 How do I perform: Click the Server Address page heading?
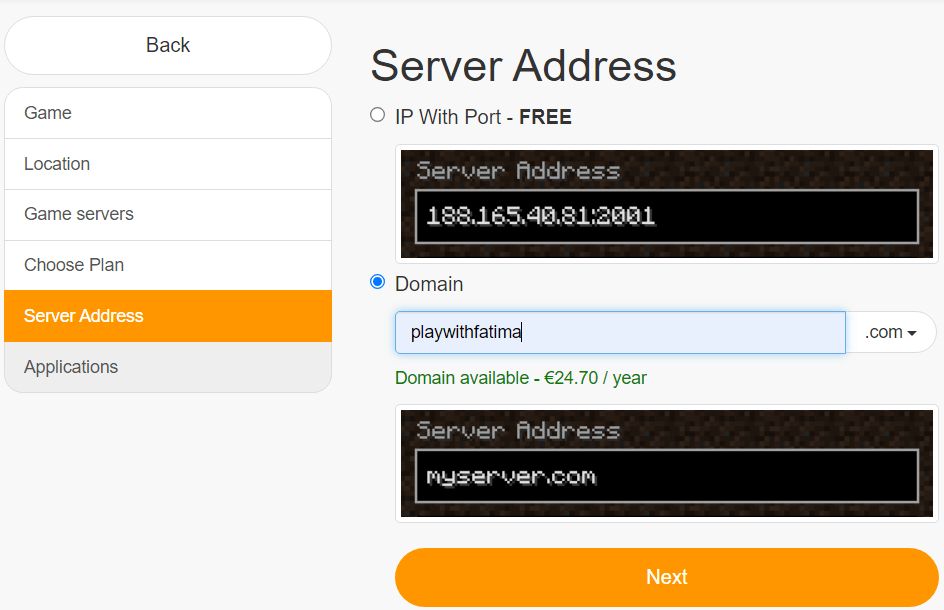523,65
